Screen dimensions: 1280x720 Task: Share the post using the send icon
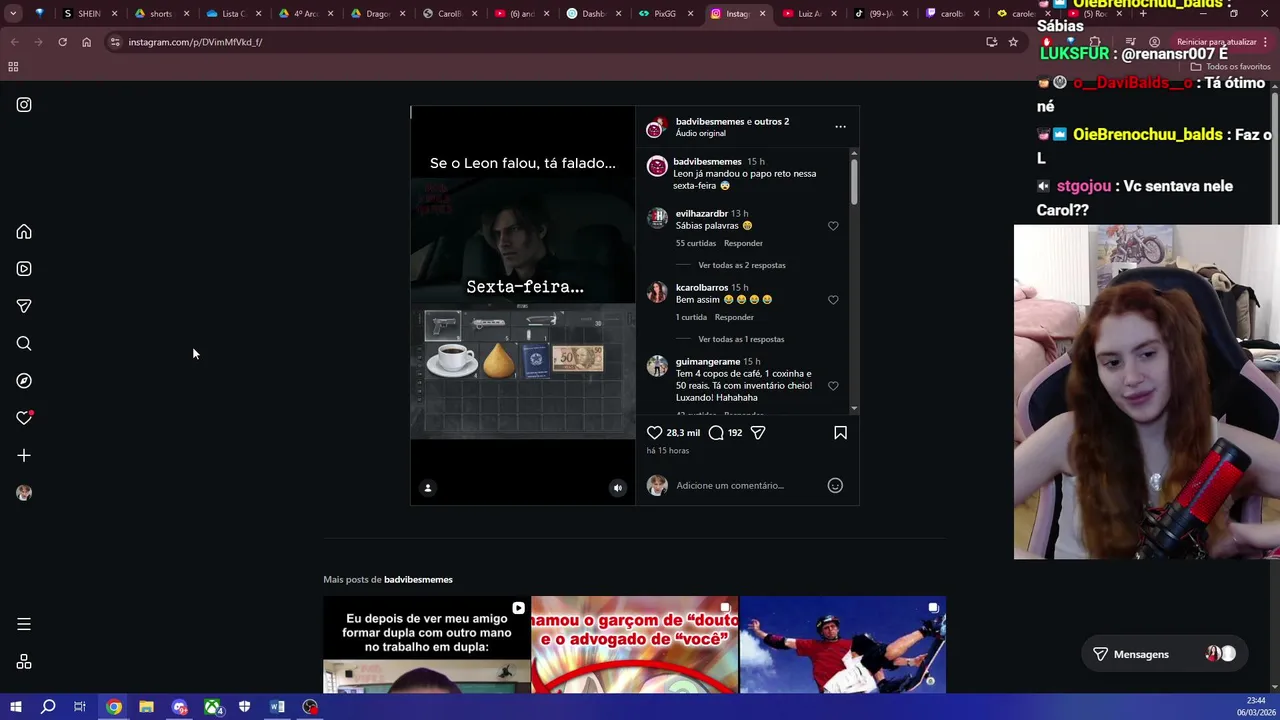tap(758, 433)
